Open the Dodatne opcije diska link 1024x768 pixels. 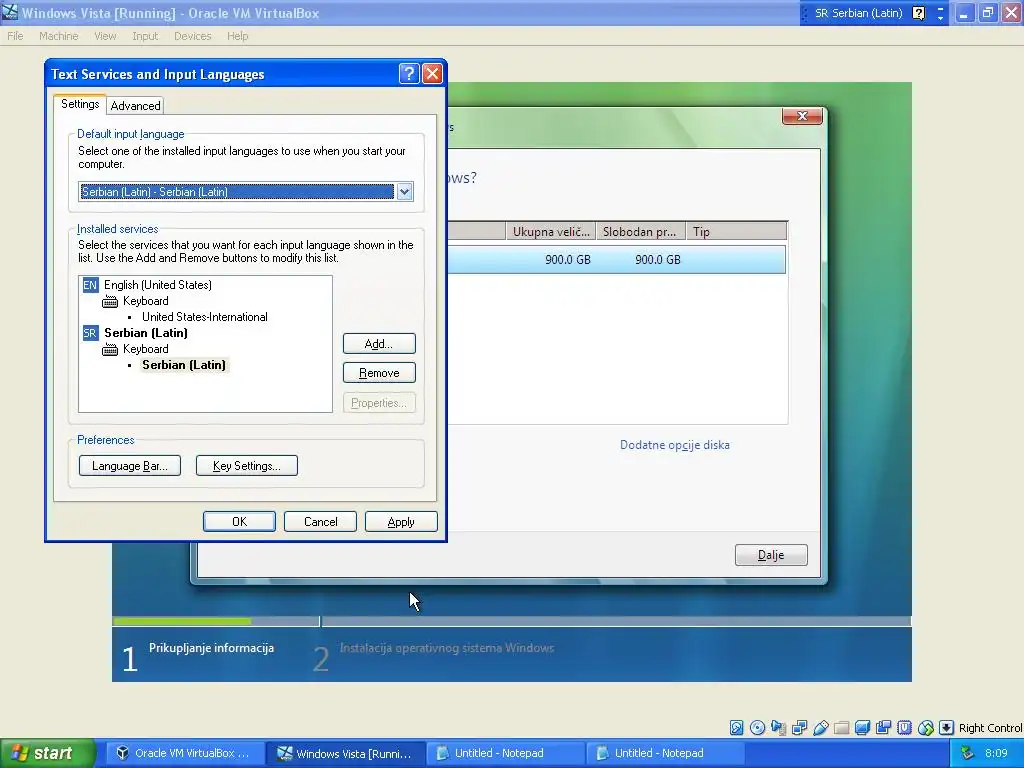click(x=675, y=445)
